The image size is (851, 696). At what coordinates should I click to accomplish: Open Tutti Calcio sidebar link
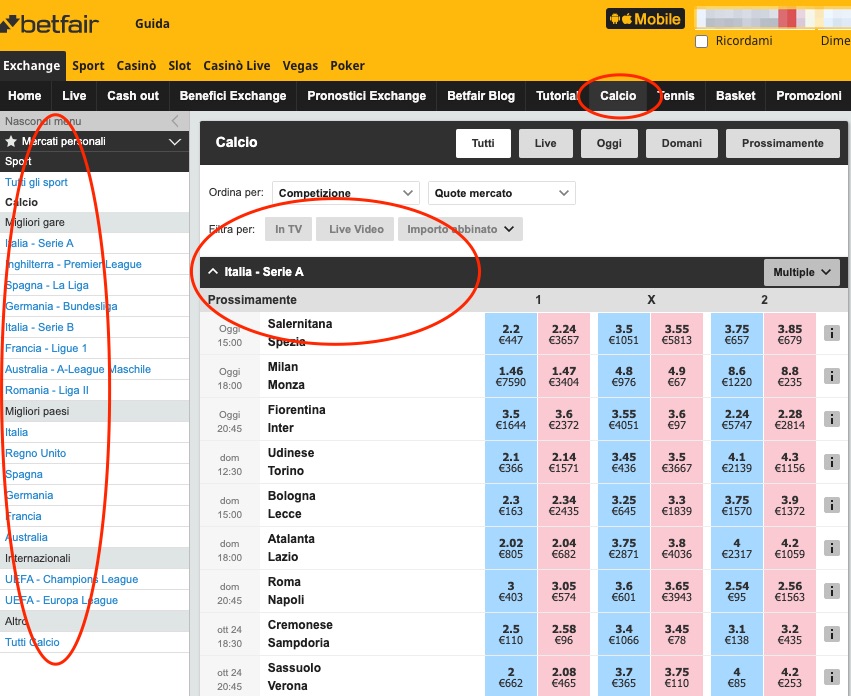[x=32, y=642]
